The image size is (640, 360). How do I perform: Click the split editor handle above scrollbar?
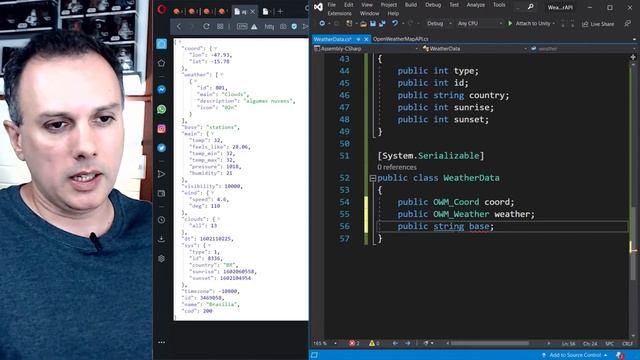point(633,57)
